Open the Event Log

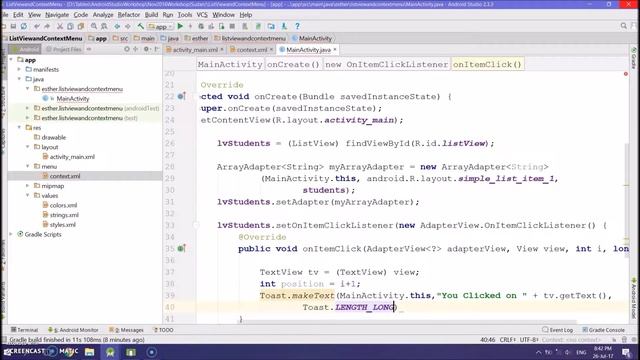click(x=558, y=330)
